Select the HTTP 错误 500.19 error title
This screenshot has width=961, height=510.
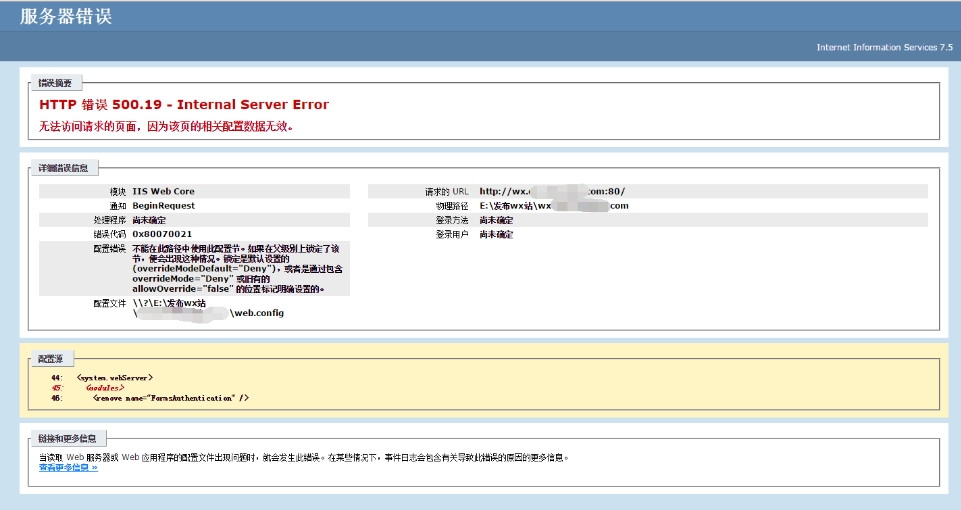click(184, 104)
